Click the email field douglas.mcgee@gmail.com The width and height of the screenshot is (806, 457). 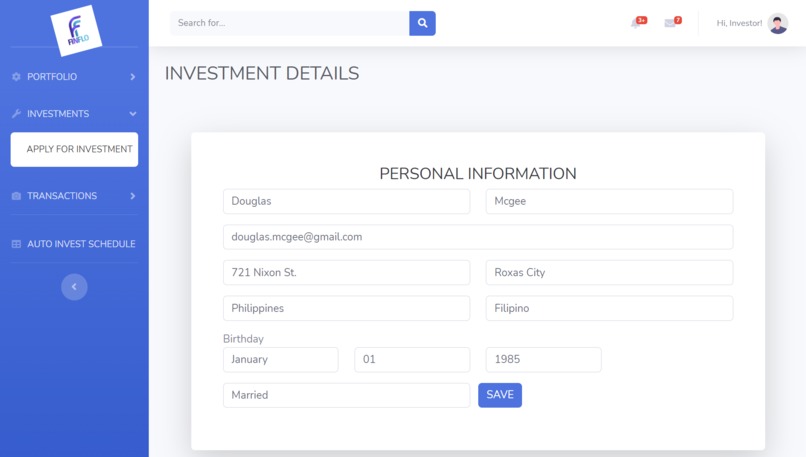(x=478, y=237)
